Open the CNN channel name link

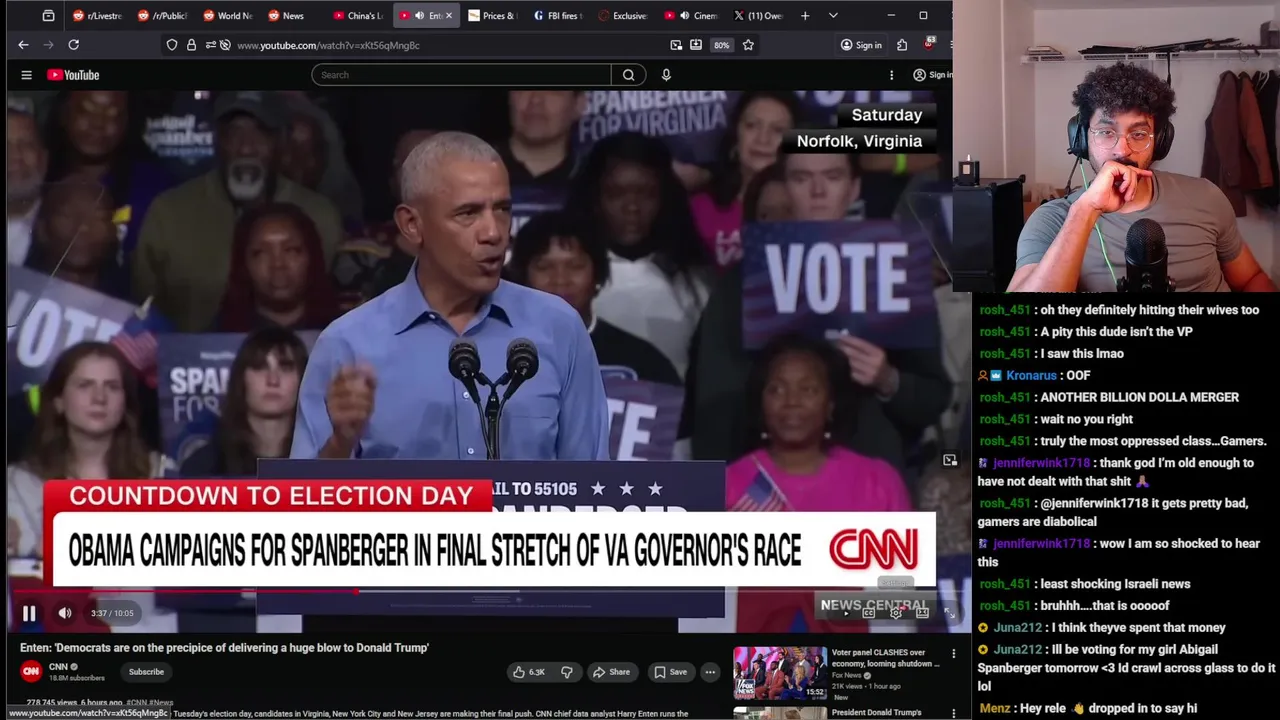(x=58, y=667)
